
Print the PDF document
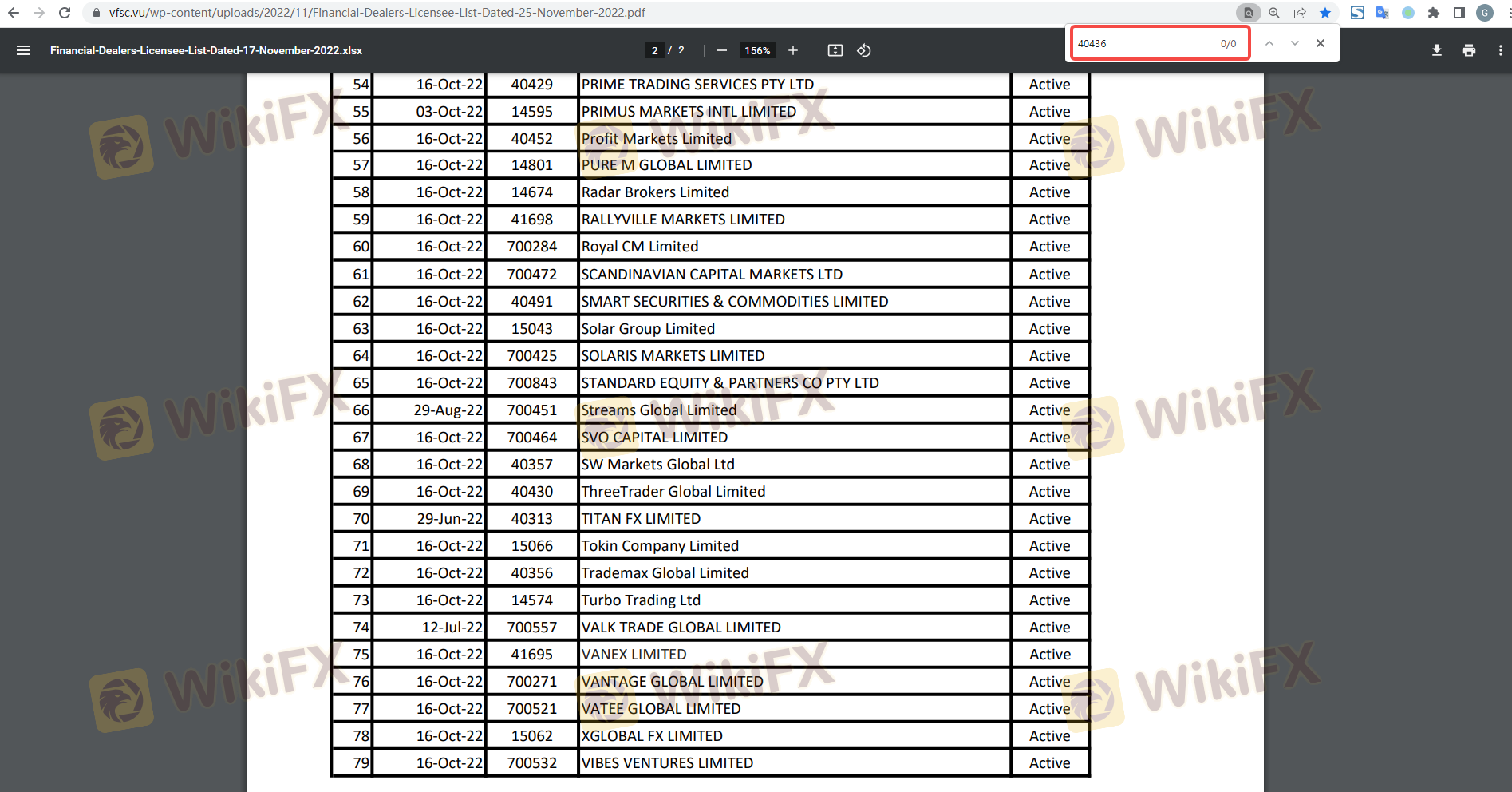[x=1468, y=50]
